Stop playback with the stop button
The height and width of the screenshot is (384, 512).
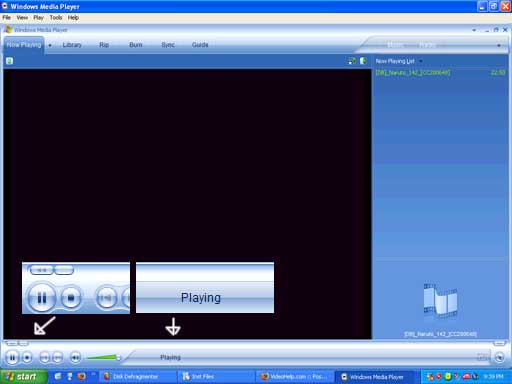click(27, 358)
